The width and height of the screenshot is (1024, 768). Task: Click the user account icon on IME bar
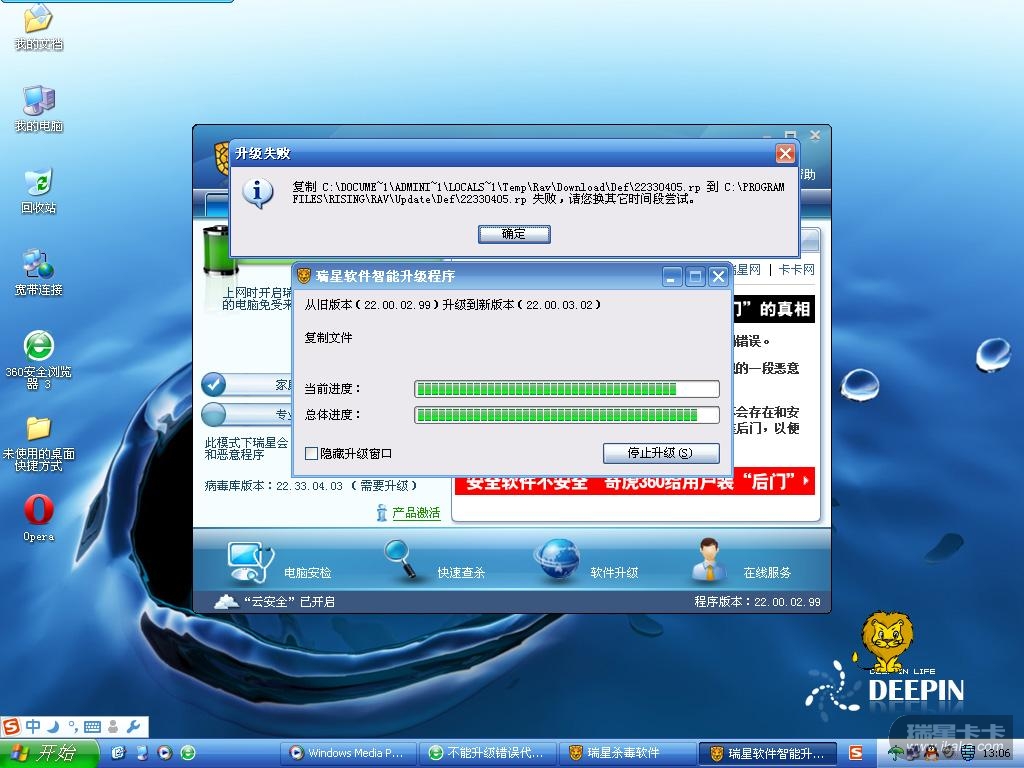(x=113, y=727)
